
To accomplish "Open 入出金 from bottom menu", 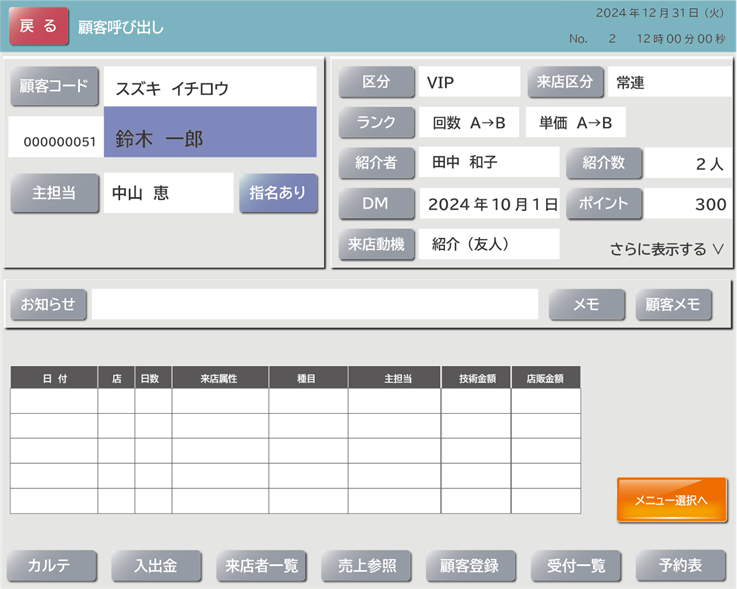I will 157,565.
